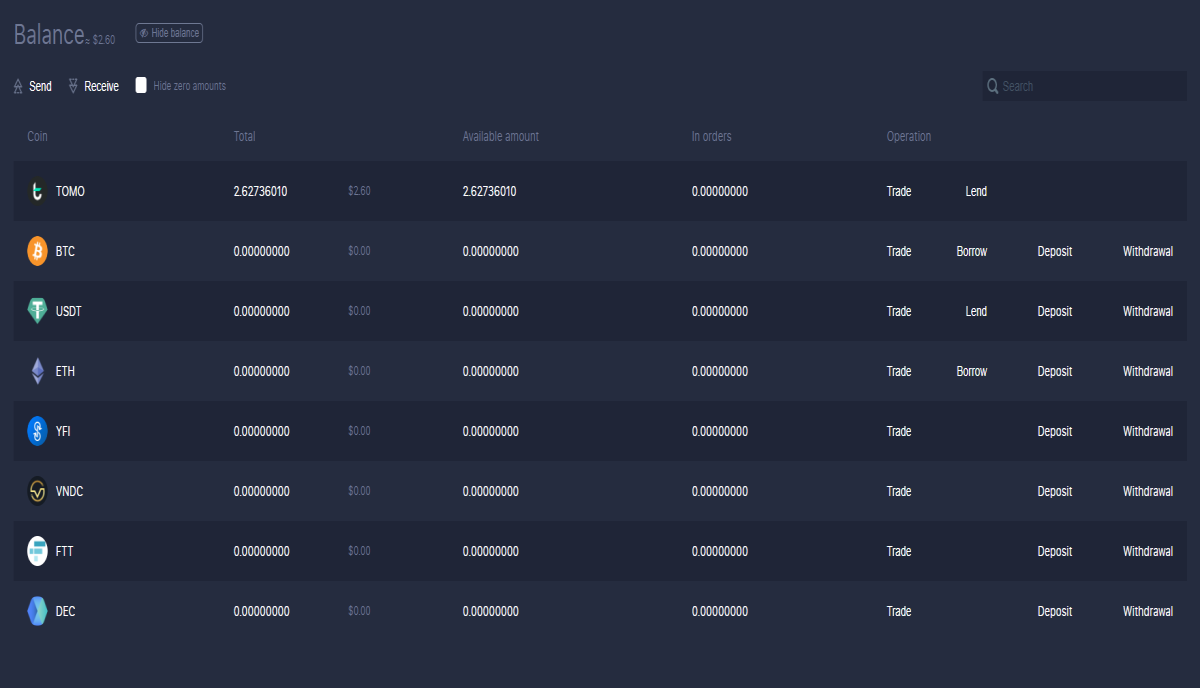This screenshot has height=688, width=1200.
Task: Click the TOMO coin icon
Action: point(37,191)
